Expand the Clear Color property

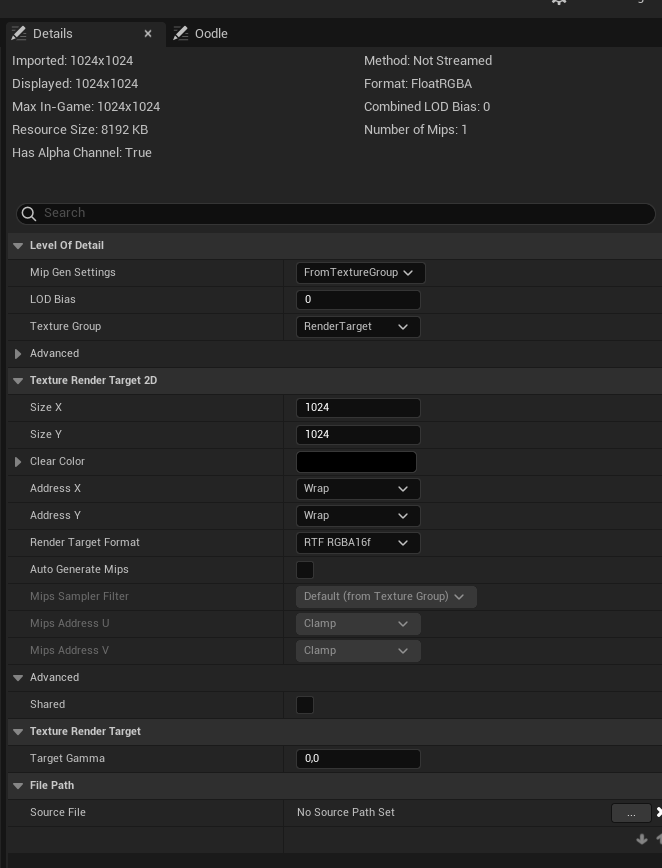18,462
